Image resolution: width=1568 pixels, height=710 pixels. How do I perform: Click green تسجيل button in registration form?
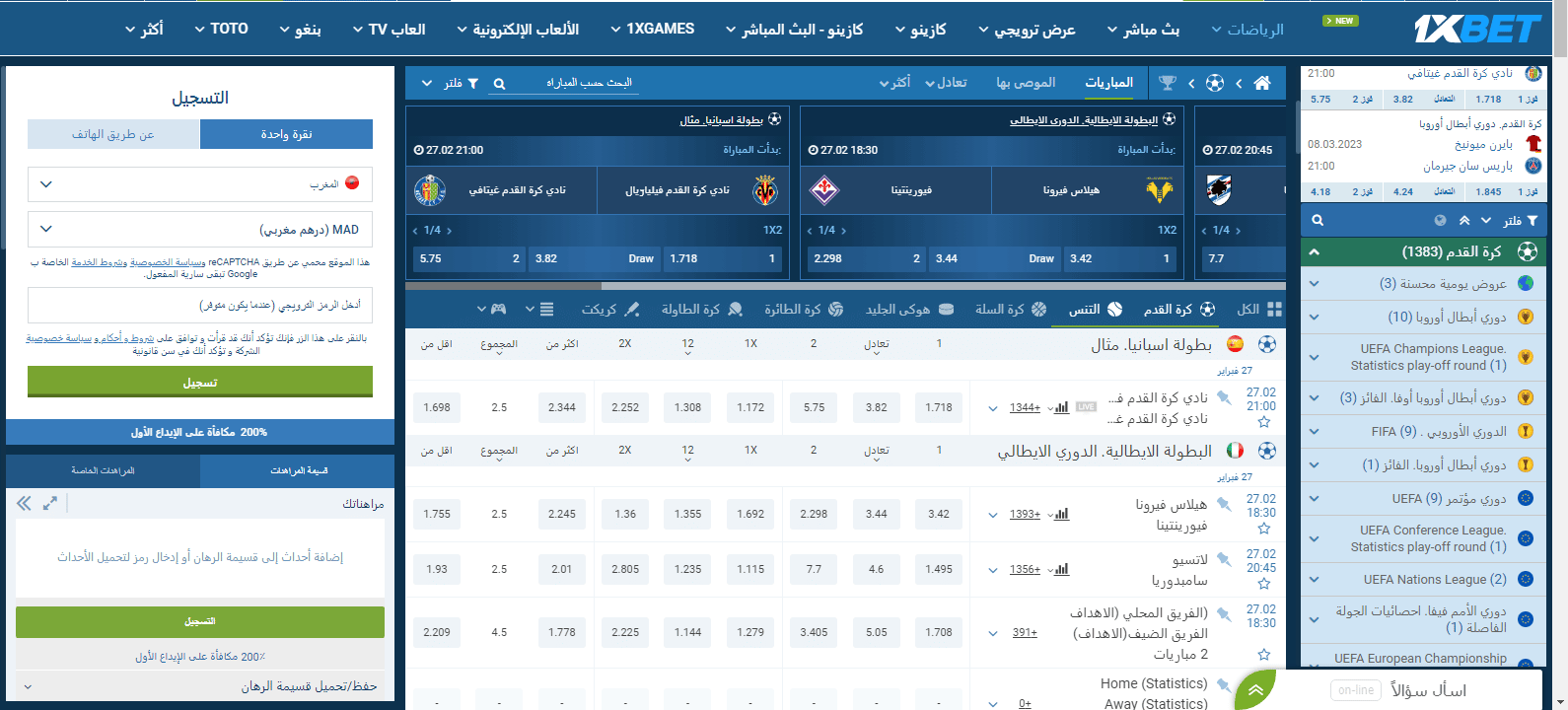click(x=200, y=383)
